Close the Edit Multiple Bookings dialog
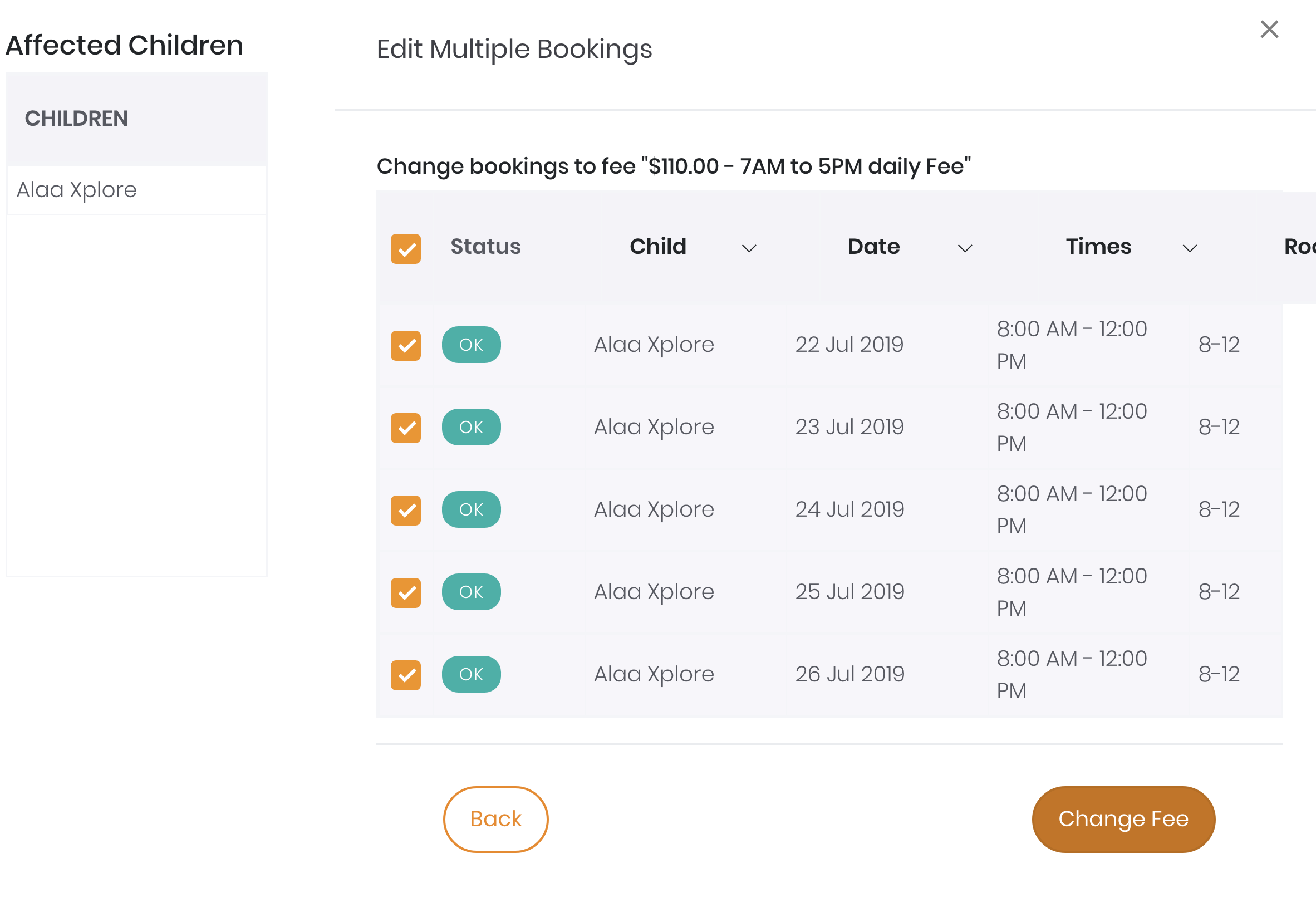The image size is (1316, 922). [x=1269, y=30]
